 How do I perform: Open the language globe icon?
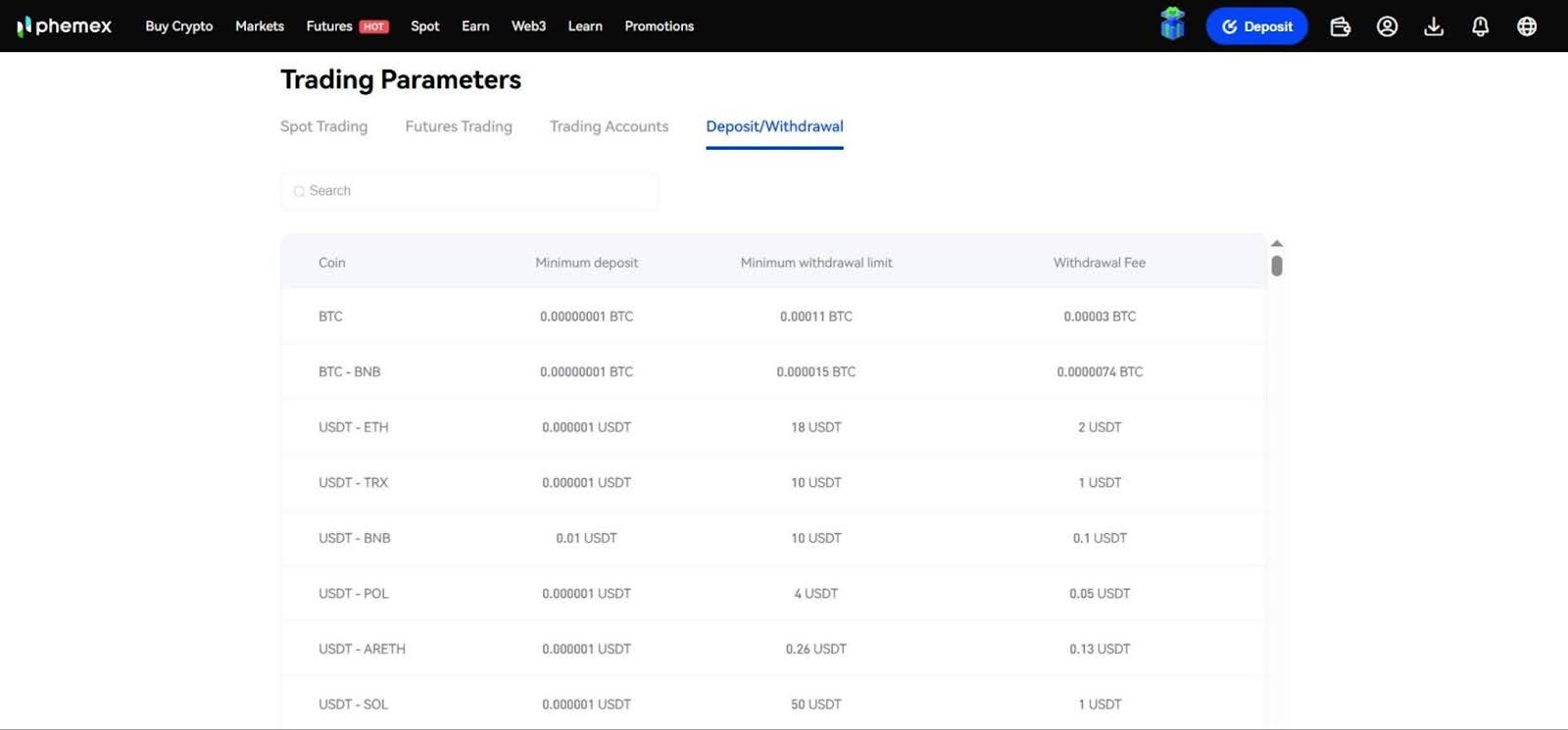[x=1527, y=26]
